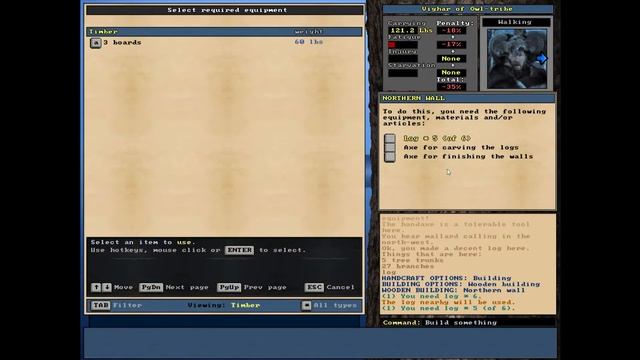
Task: Click the 'Vighar of Owl-tribe' title bar
Action: coord(468,9)
